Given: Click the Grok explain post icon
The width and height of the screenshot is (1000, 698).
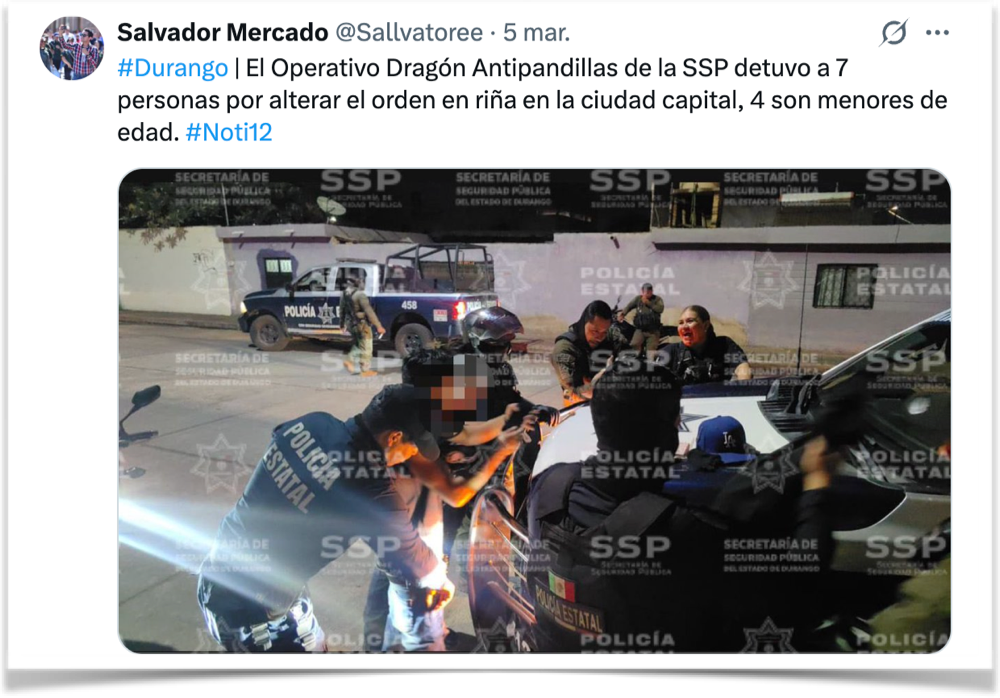Looking at the screenshot, I should tap(893, 33).
